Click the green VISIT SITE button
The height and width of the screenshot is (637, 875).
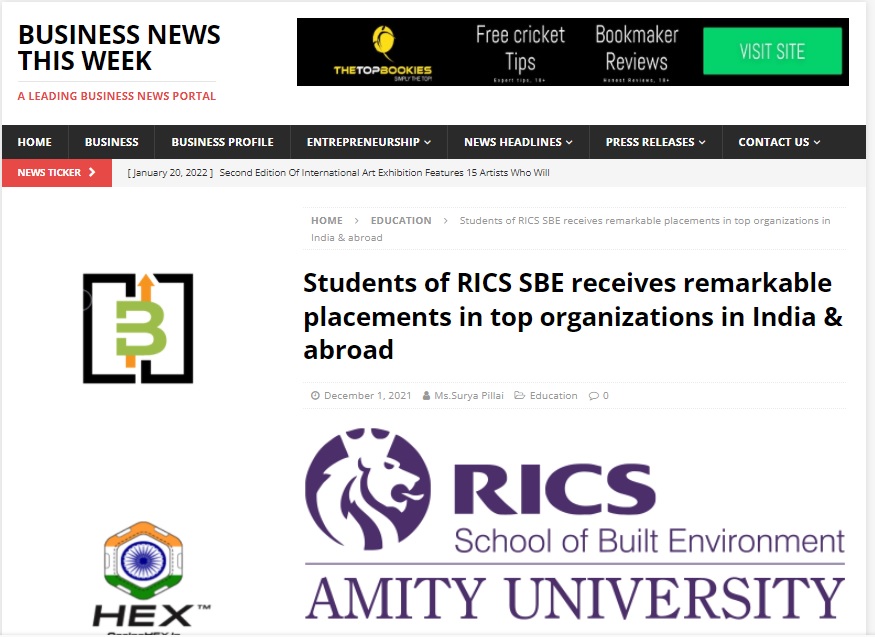click(x=771, y=51)
